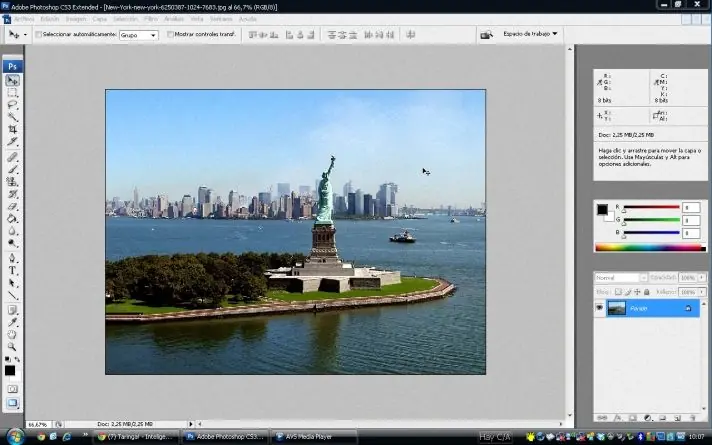Click the trash icon in Layers panel
This screenshot has height=445, width=712.
point(692,418)
